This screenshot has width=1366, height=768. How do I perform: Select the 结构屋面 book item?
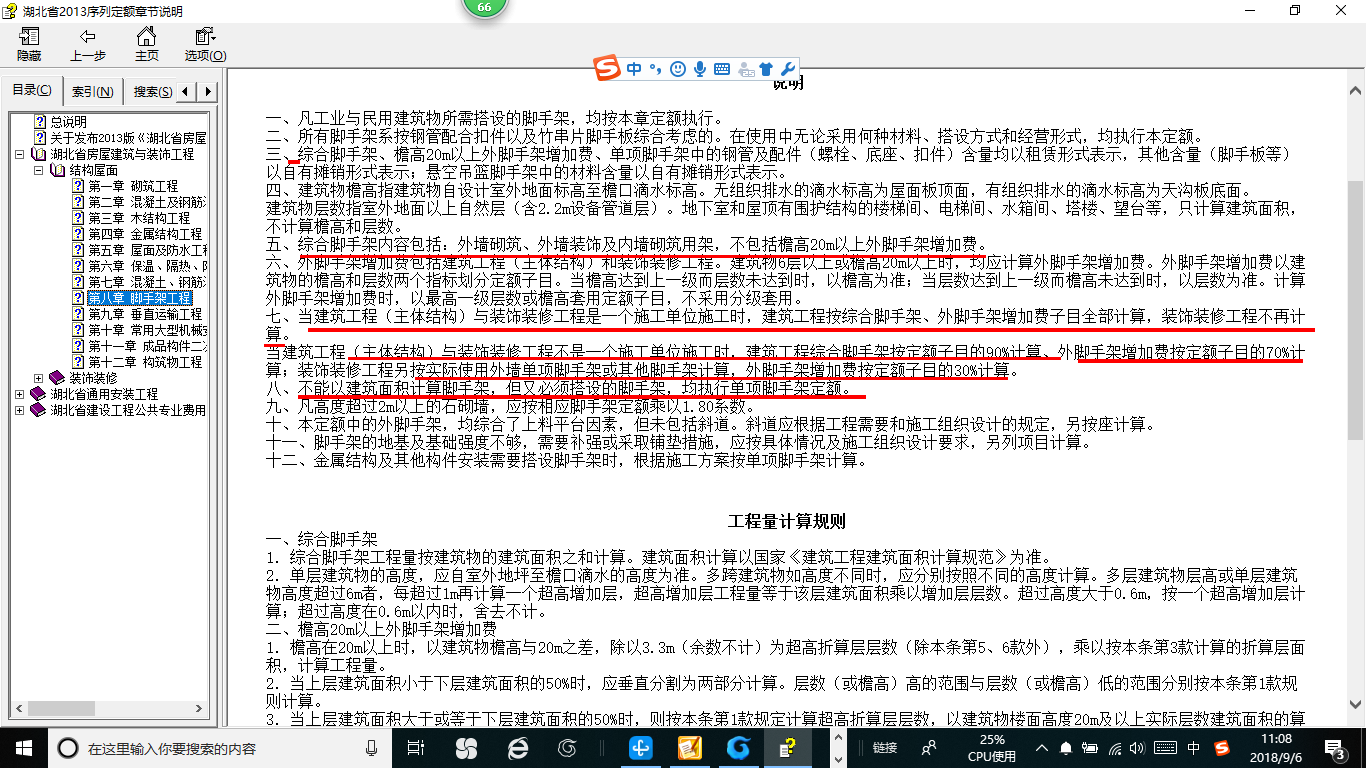coord(93,170)
